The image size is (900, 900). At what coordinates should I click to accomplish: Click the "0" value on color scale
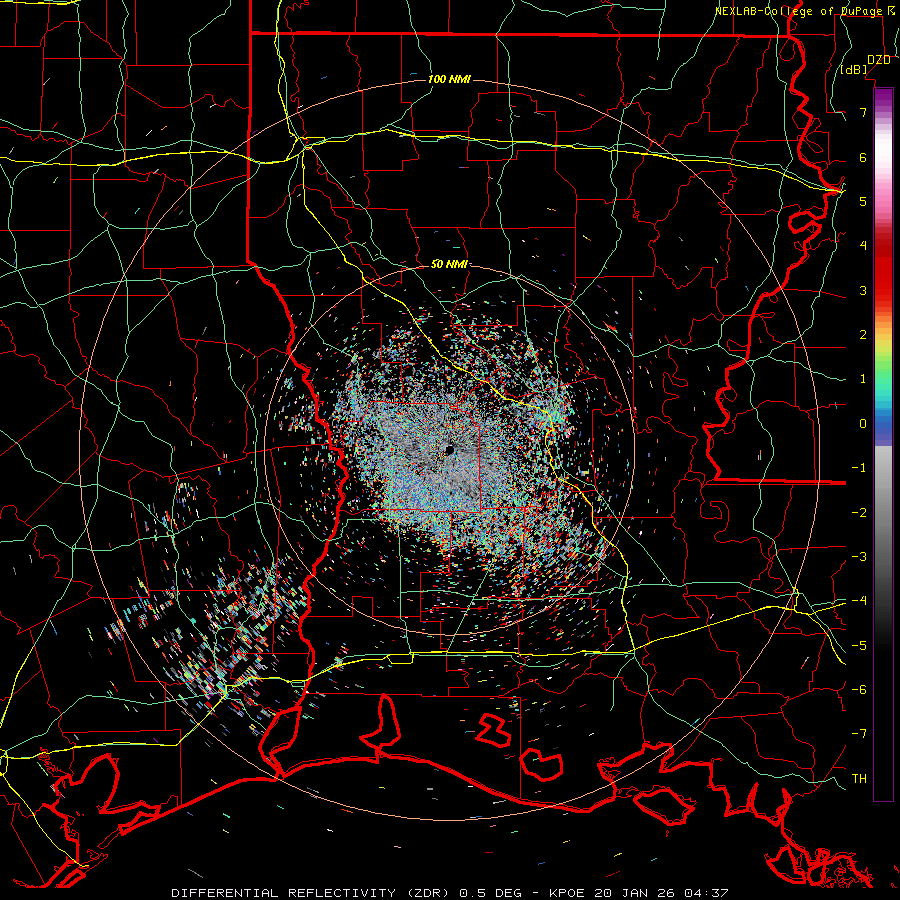(x=863, y=424)
